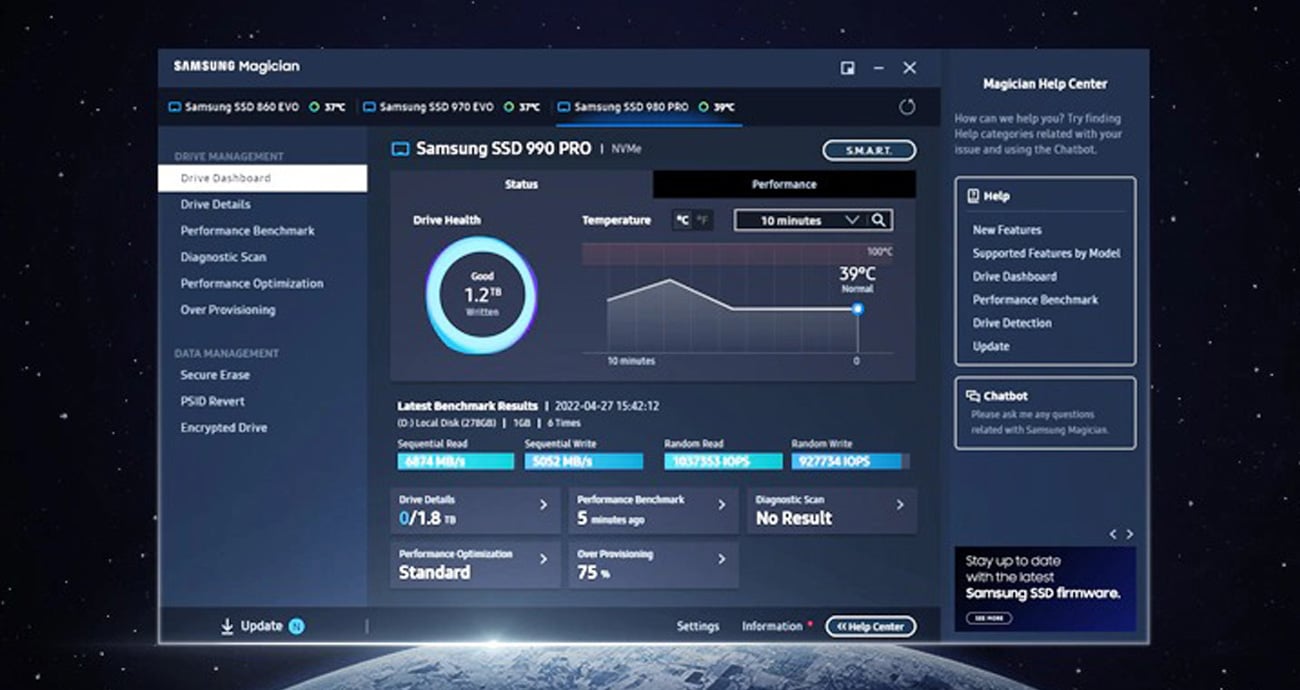Click the 39°C Normal temperature reading
The width and height of the screenshot is (1300, 690).
point(856,278)
